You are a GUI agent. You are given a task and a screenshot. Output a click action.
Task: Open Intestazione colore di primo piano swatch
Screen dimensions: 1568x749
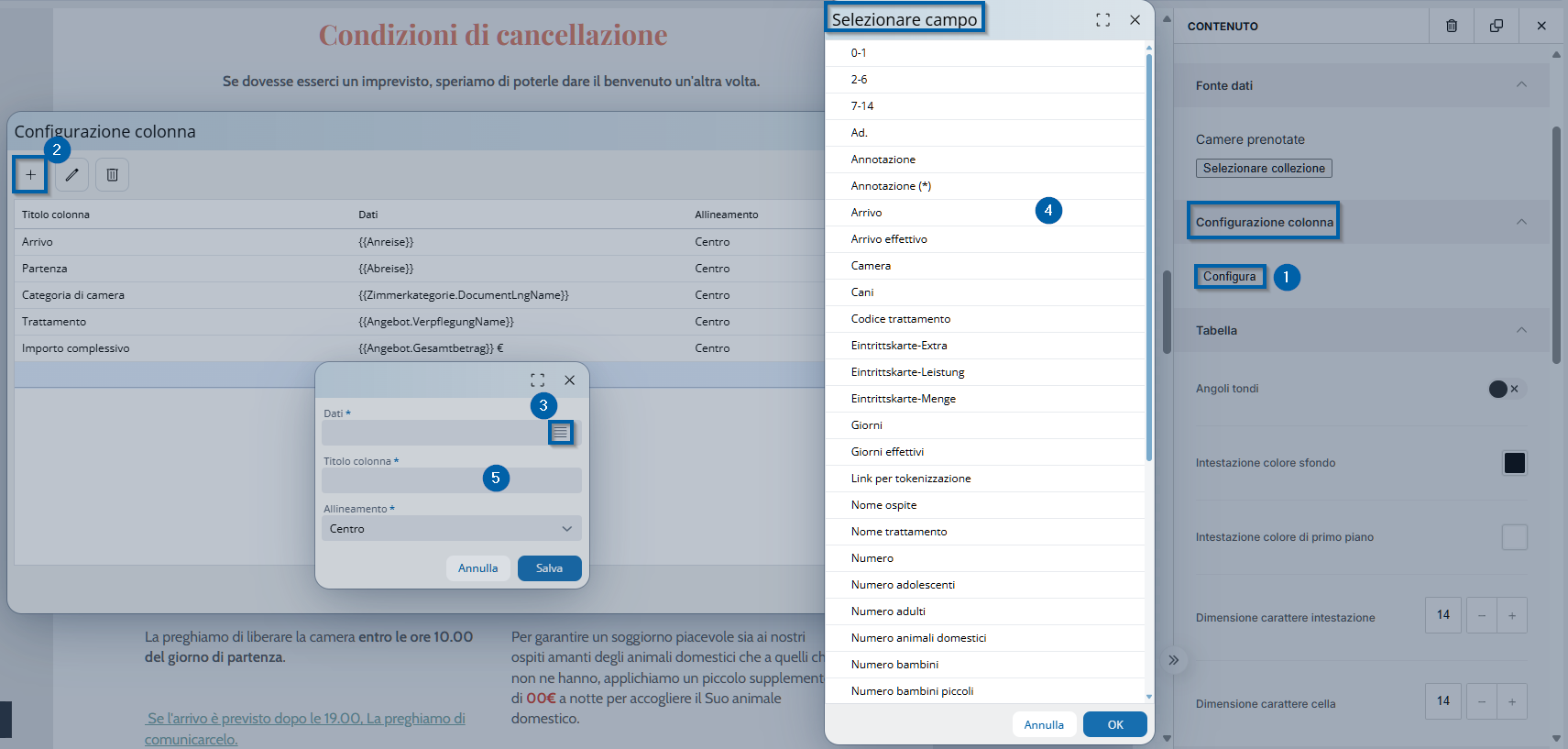tap(1514, 537)
